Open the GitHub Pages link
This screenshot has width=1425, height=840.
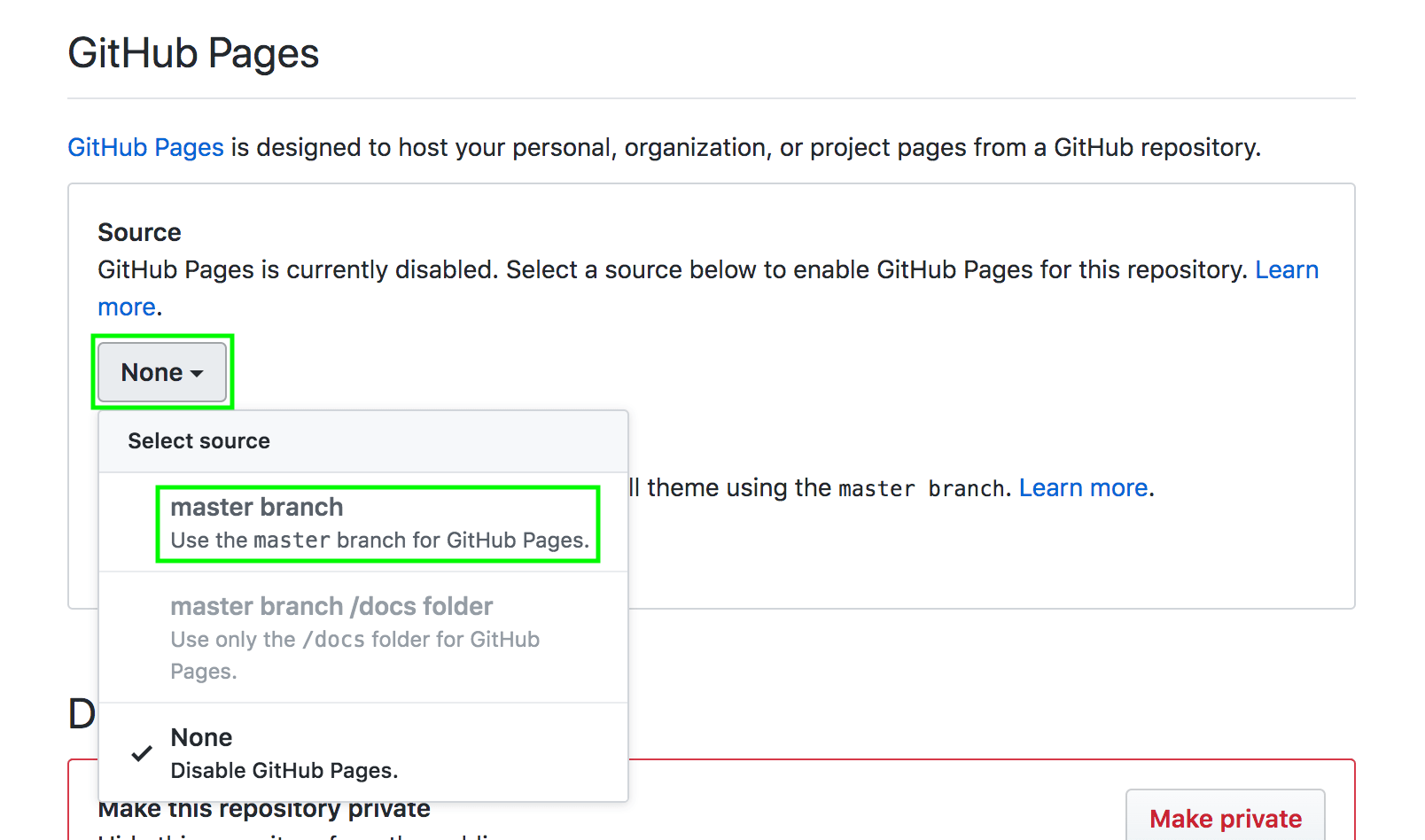145,147
